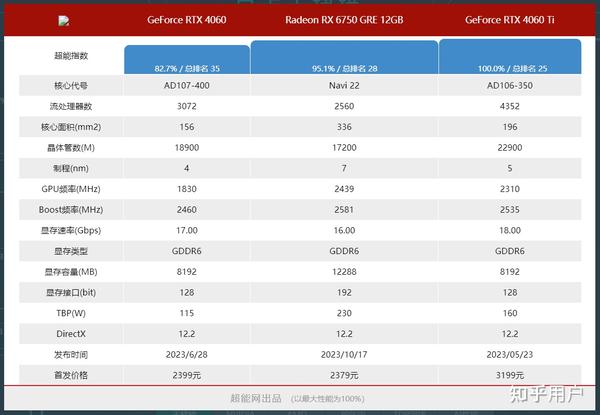This screenshot has width=600, height=415.
Task: Click the DirectX row label
Action: pyautogui.click(x=71, y=334)
